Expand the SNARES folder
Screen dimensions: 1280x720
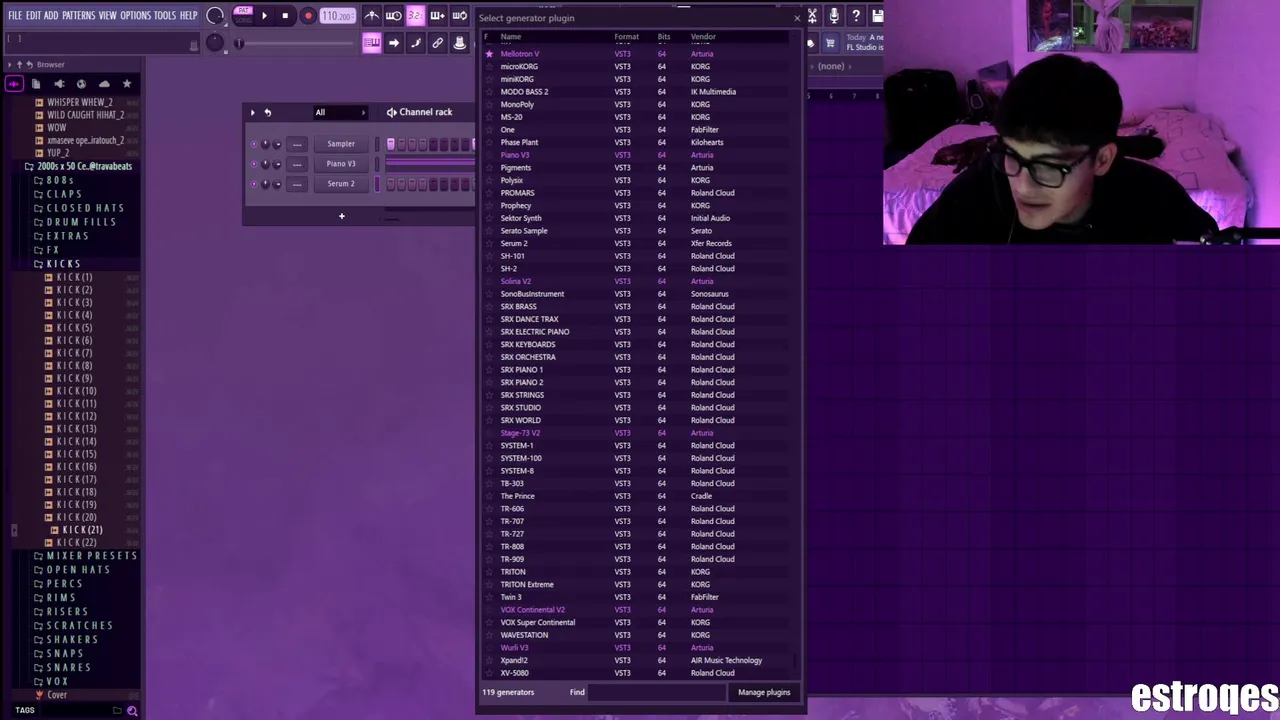pyautogui.click(x=68, y=668)
